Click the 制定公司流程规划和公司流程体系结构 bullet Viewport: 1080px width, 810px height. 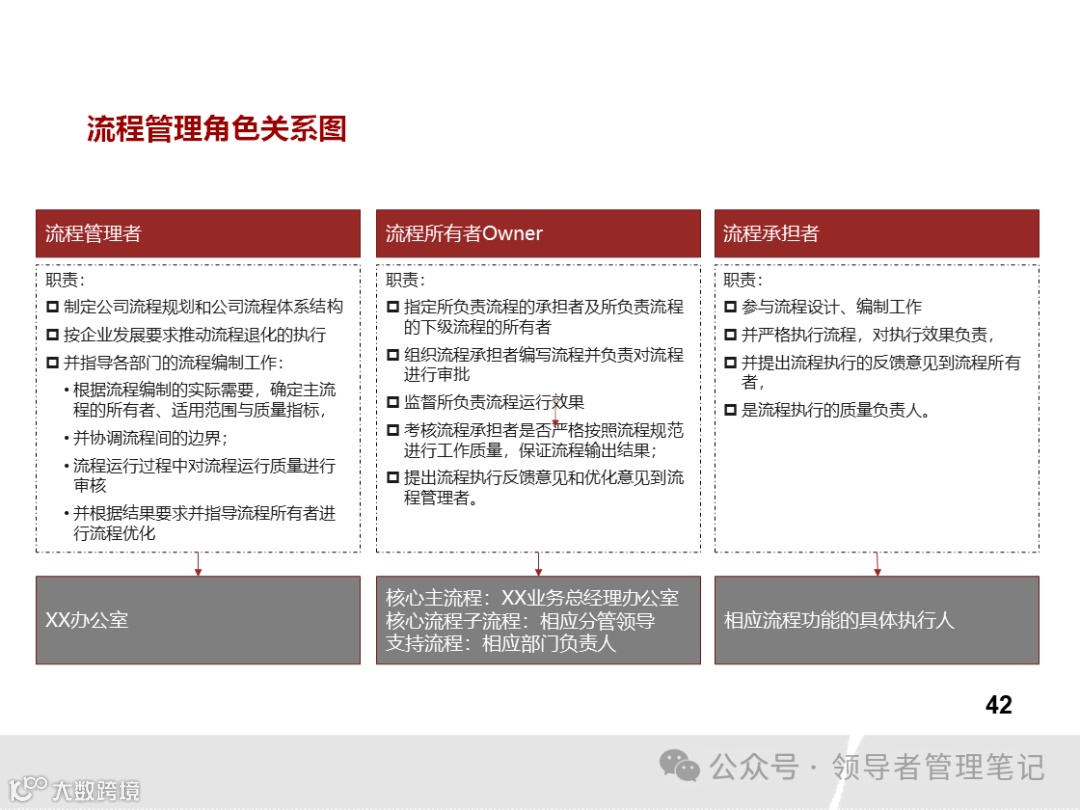(195, 307)
